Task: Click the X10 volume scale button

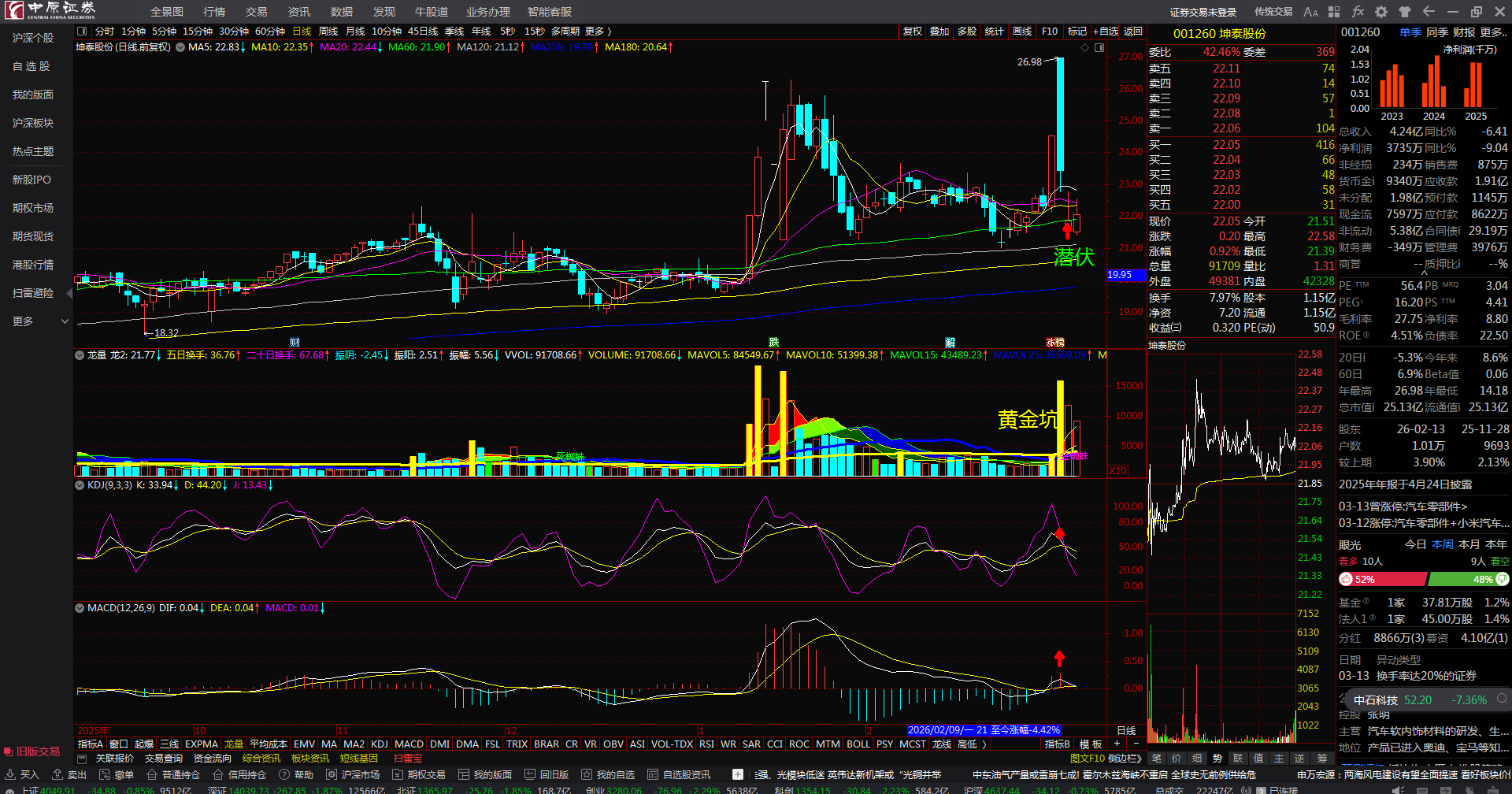Action: (x=1118, y=470)
